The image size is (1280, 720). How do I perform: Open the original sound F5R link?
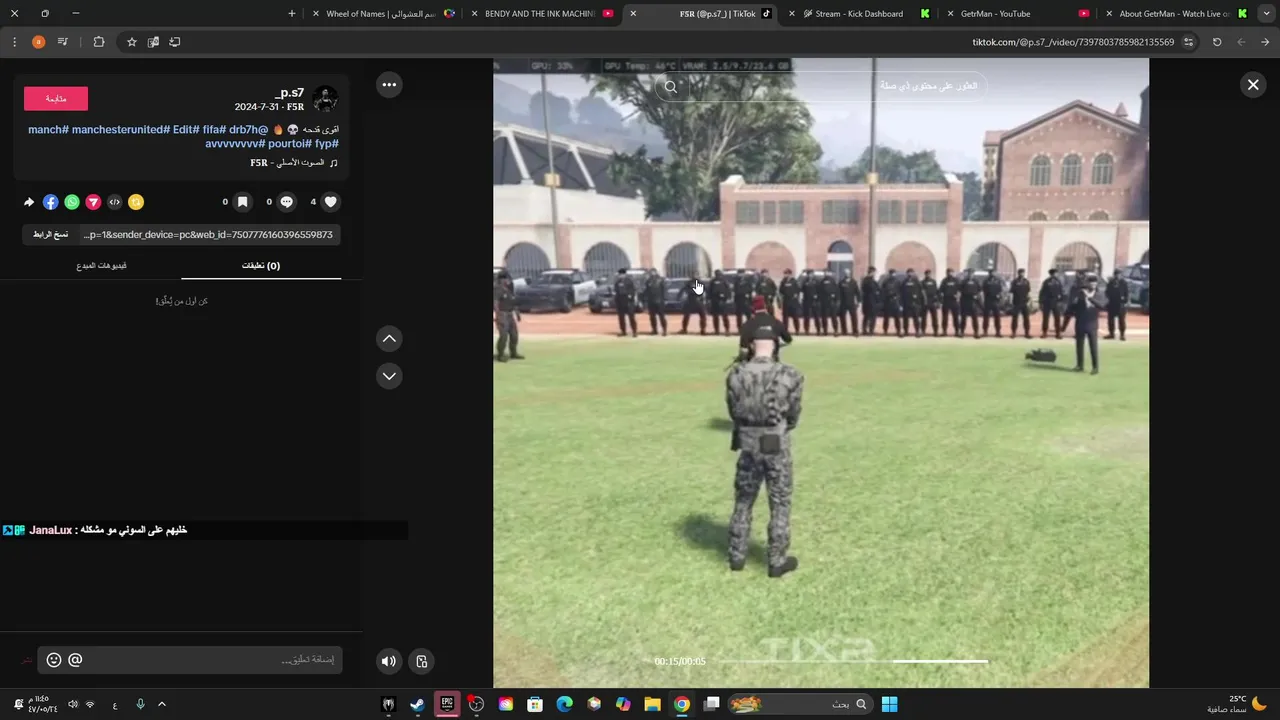click(294, 162)
